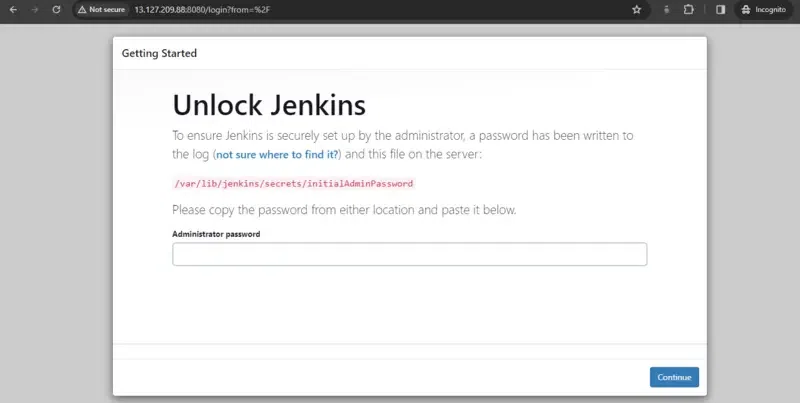This screenshot has height=403, width=800.
Task: Open the Extensions puzzle menu
Action: click(689, 9)
